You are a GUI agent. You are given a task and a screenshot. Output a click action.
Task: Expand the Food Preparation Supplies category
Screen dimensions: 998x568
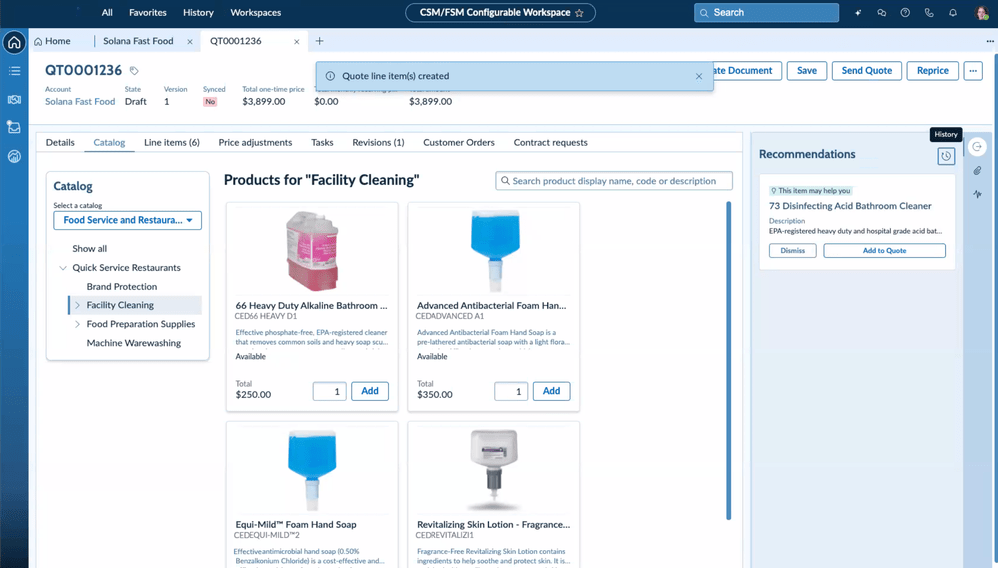pos(78,324)
